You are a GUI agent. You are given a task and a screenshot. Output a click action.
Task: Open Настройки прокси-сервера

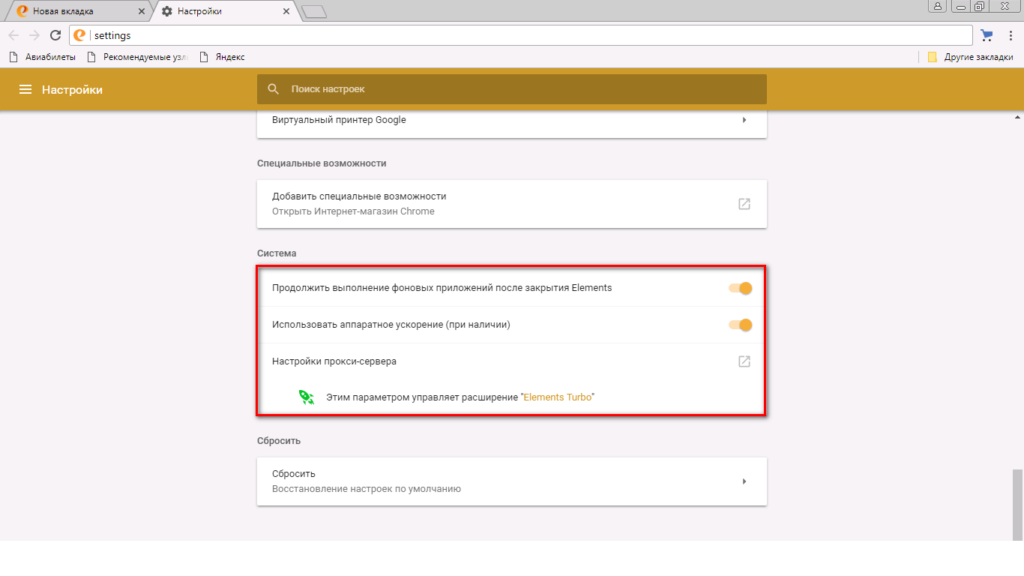pyautogui.click(x=511, y=361)
